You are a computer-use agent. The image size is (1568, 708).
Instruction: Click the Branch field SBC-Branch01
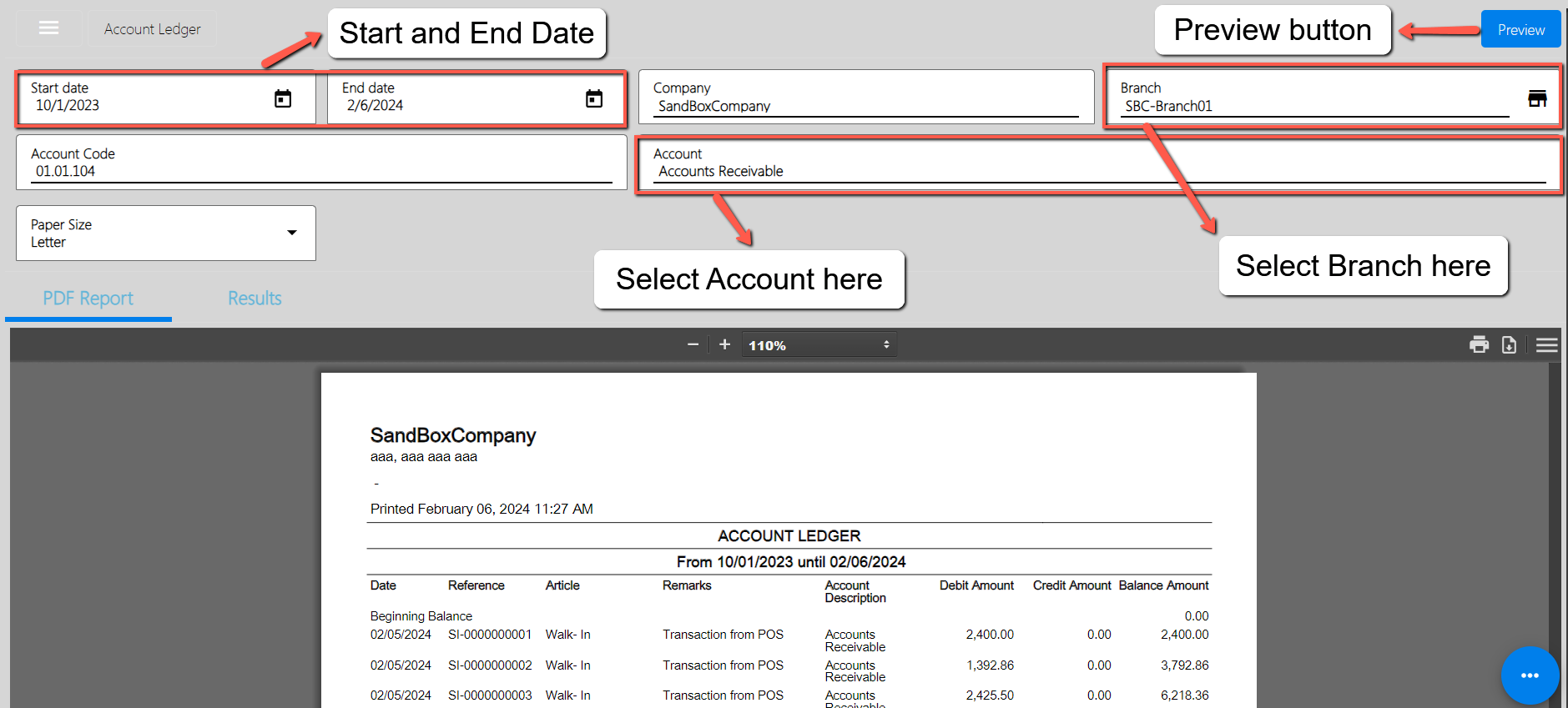coord(1333,98)
